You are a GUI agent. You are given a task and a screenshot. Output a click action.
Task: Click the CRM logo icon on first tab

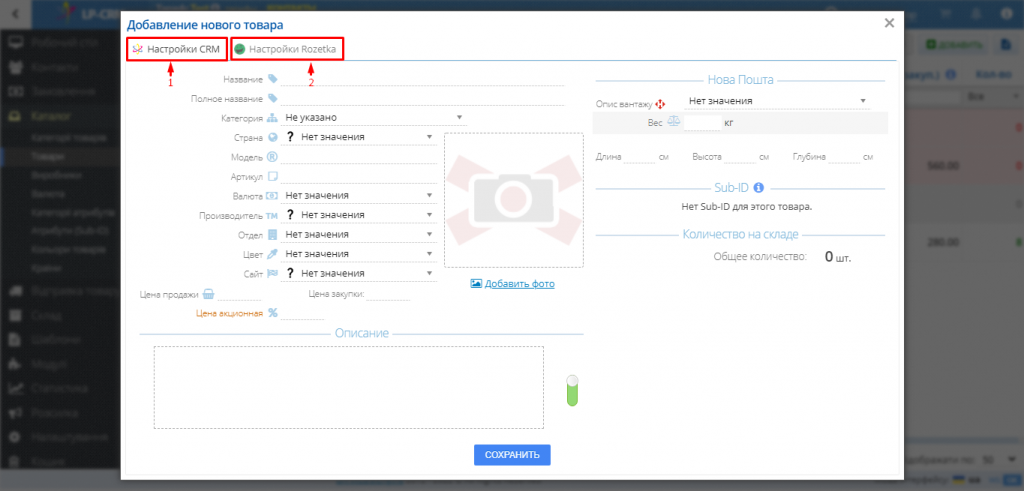(x=138, y=48)
